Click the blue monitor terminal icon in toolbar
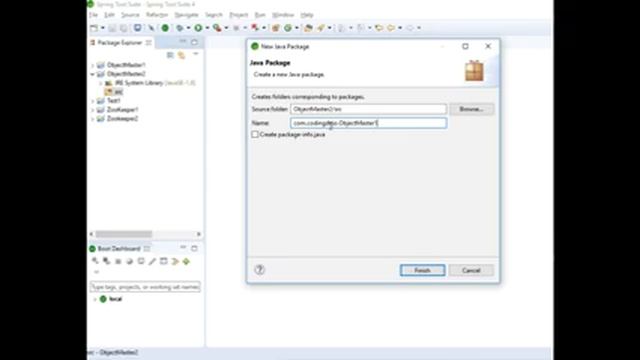The image size is (640, 360). [x=138, y=28]
